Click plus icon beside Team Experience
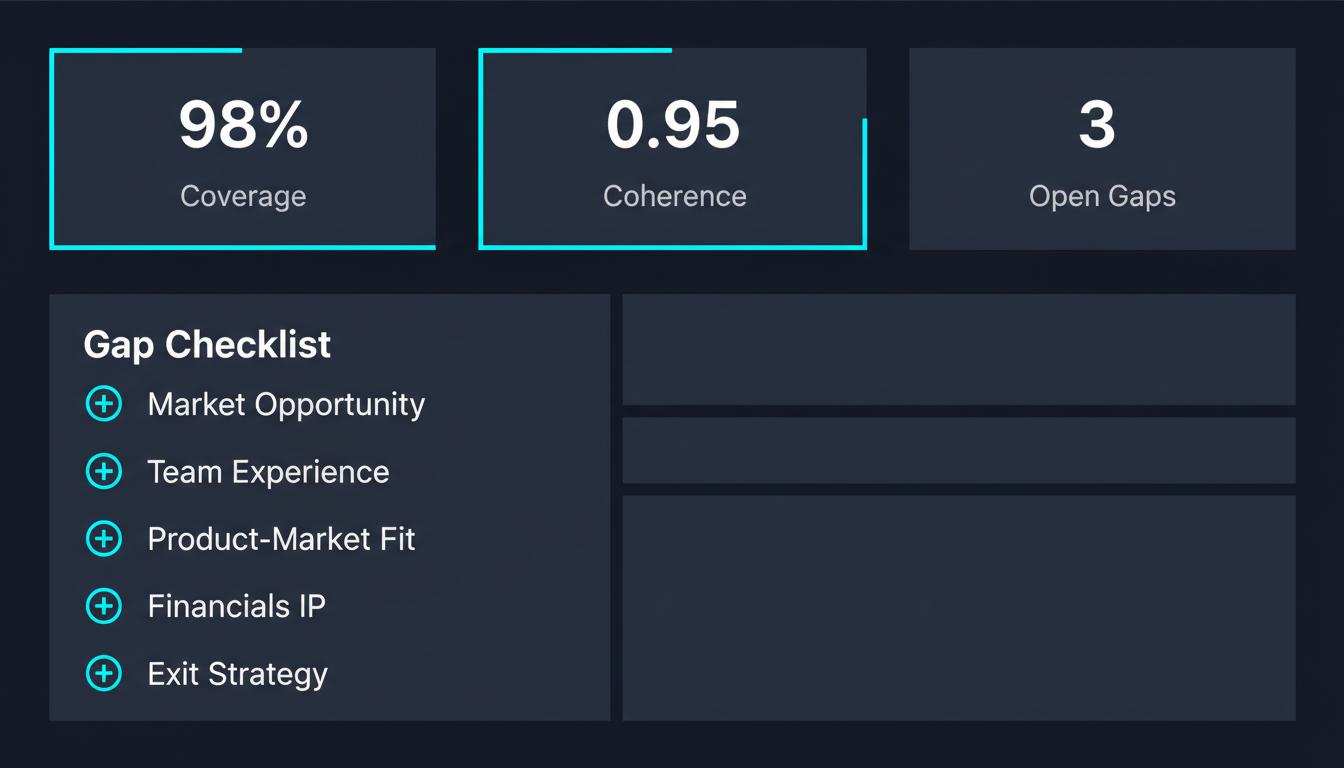Screen dimensions: 1344x768 click(x=104, y=471)
